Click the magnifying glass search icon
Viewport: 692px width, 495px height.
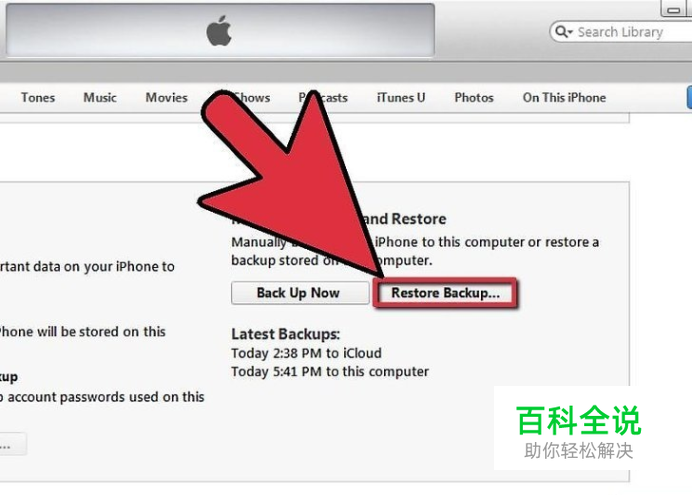pyautogui.click(x=560, y=32)
